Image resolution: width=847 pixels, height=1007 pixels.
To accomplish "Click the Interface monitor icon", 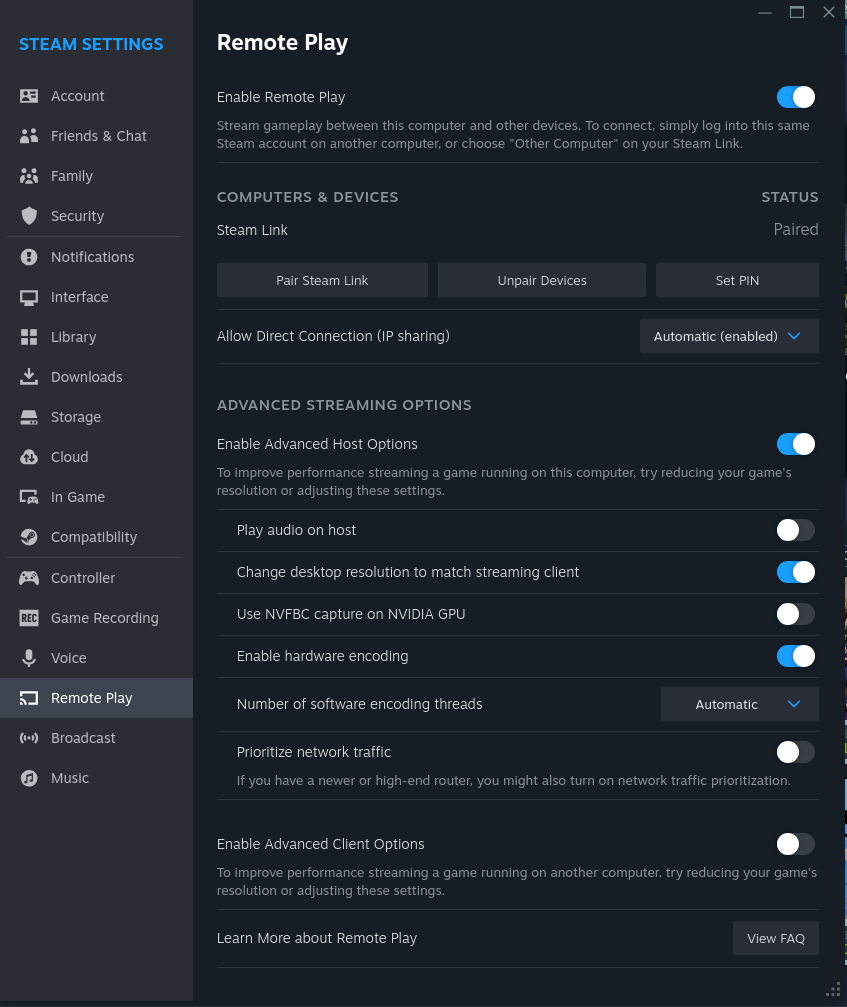I will [29, 297].
